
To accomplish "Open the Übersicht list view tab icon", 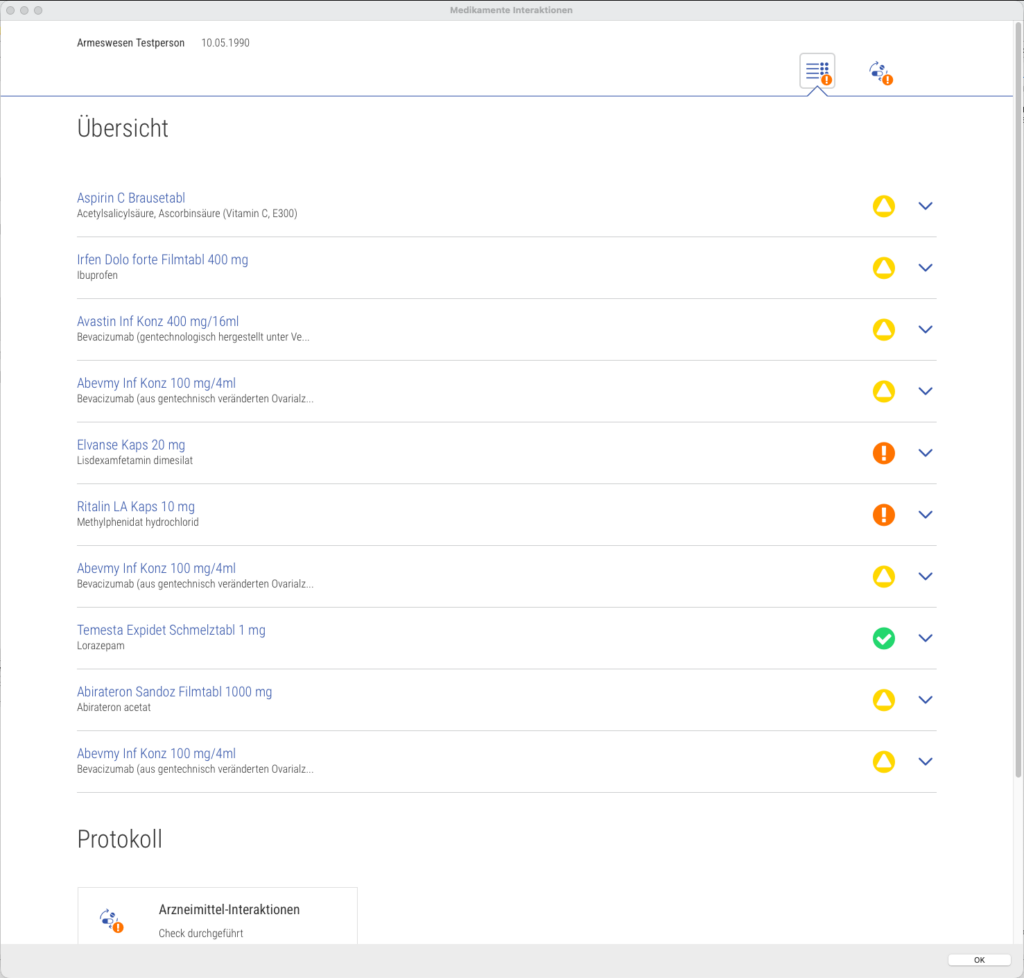I will pos(817,71).
